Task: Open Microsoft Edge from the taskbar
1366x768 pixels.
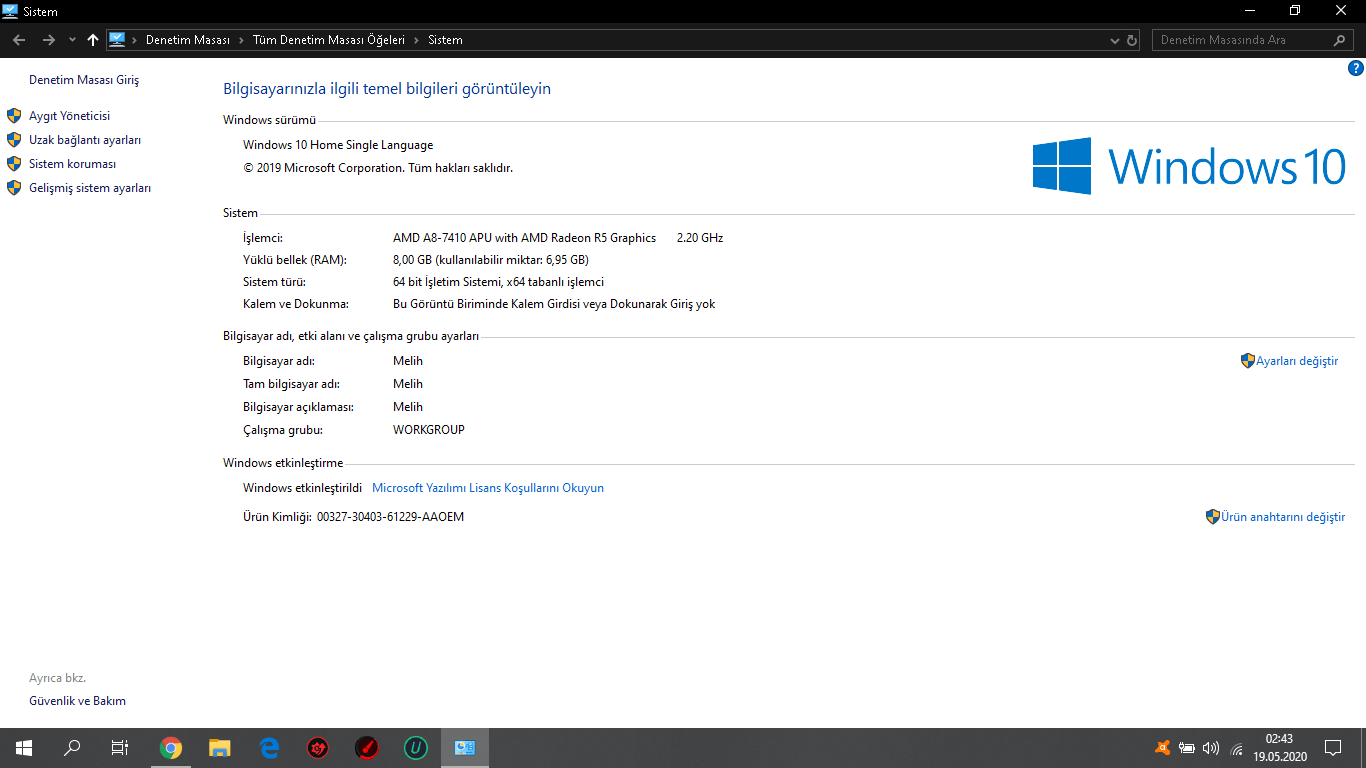Action: tap(269, 748)
